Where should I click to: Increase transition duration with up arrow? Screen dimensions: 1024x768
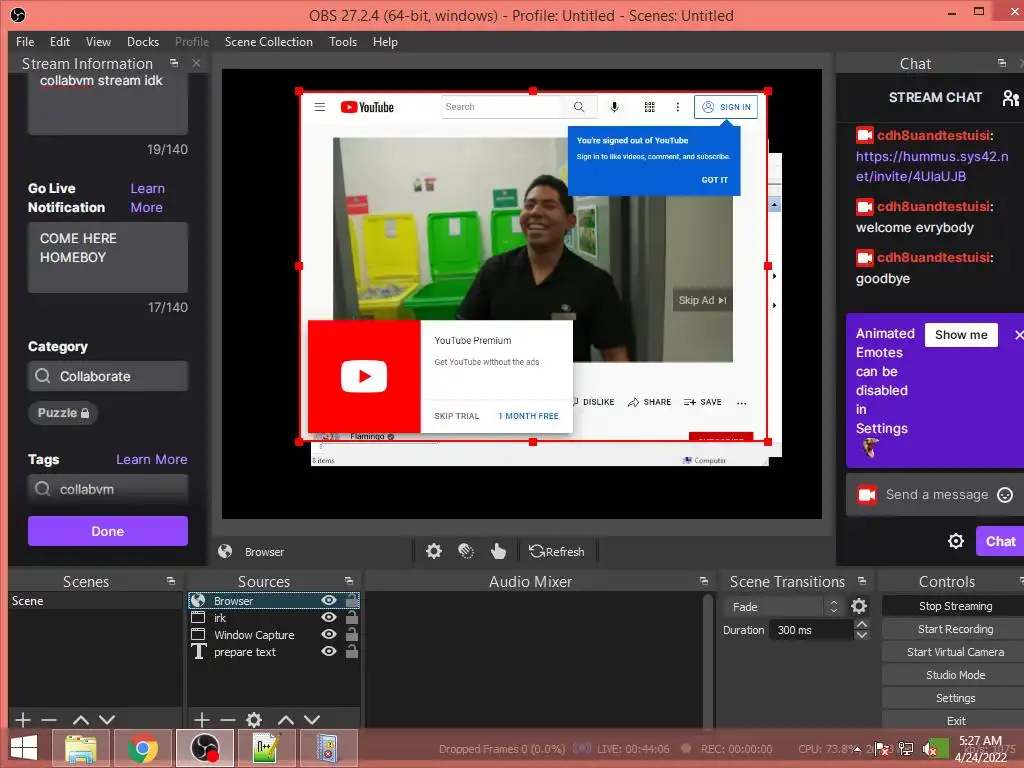[x=862, y=624]
